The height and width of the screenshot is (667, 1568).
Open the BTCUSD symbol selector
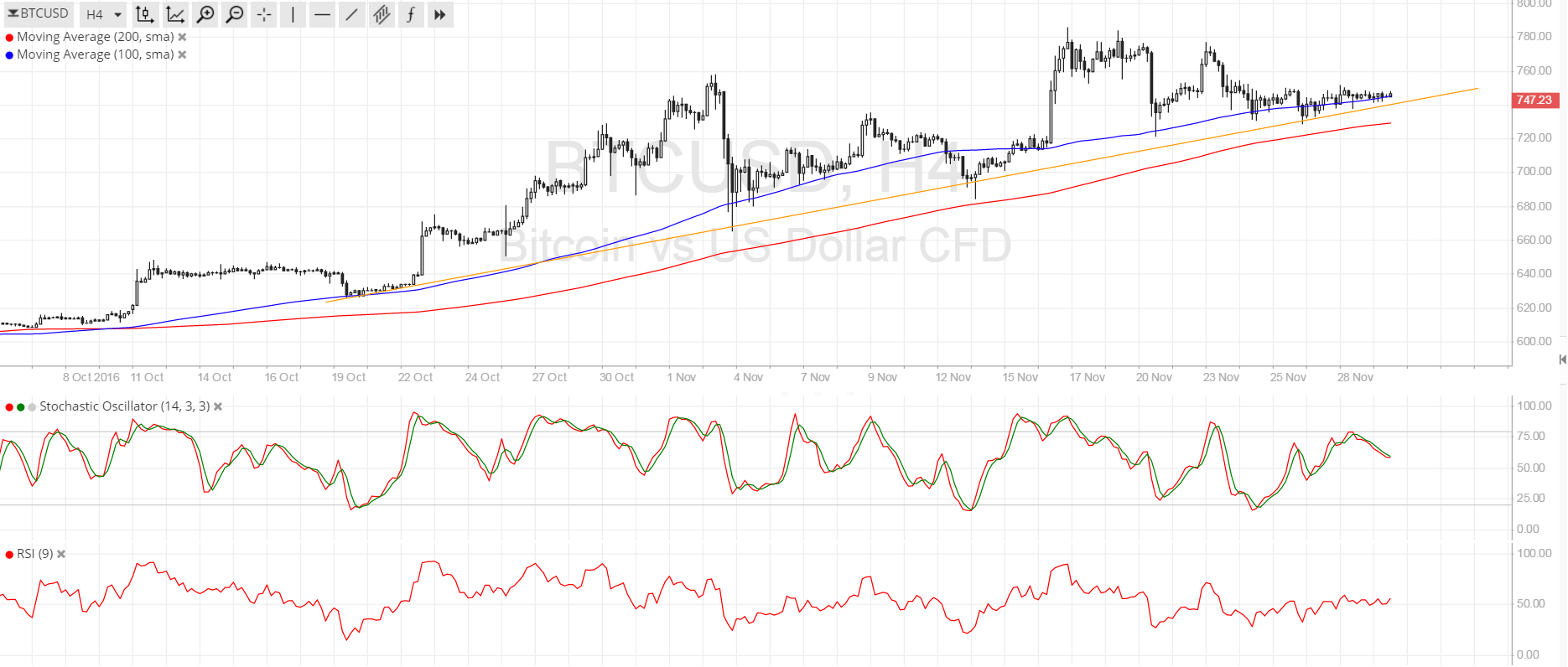39,13
